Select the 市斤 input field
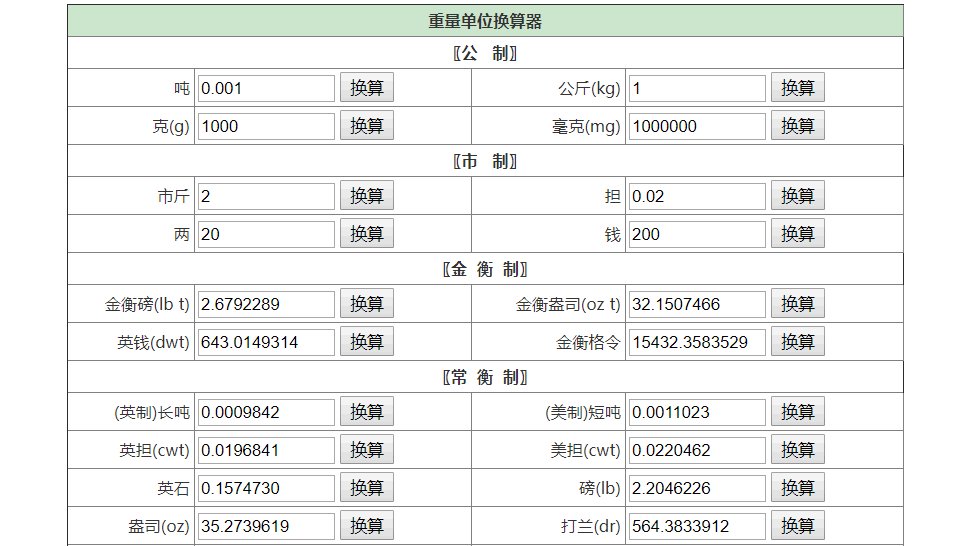Viewport: 972px width, 546px height. [266, 196]
